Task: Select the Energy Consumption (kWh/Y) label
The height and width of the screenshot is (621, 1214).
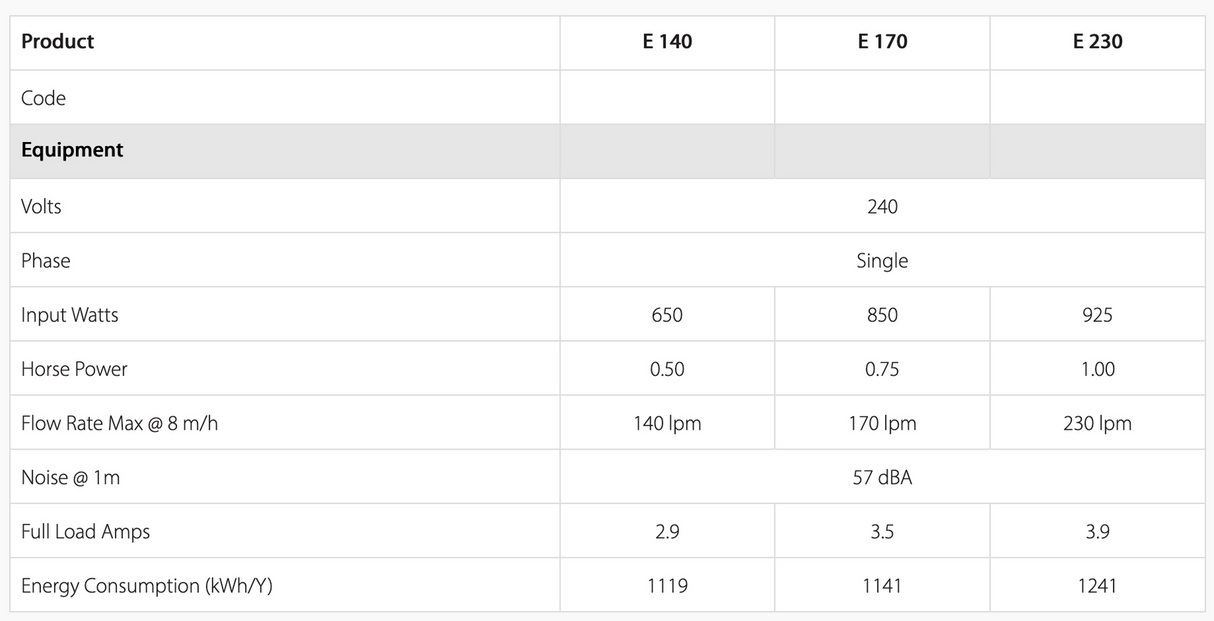Action: pyautogui.click(x=146, y=586)
